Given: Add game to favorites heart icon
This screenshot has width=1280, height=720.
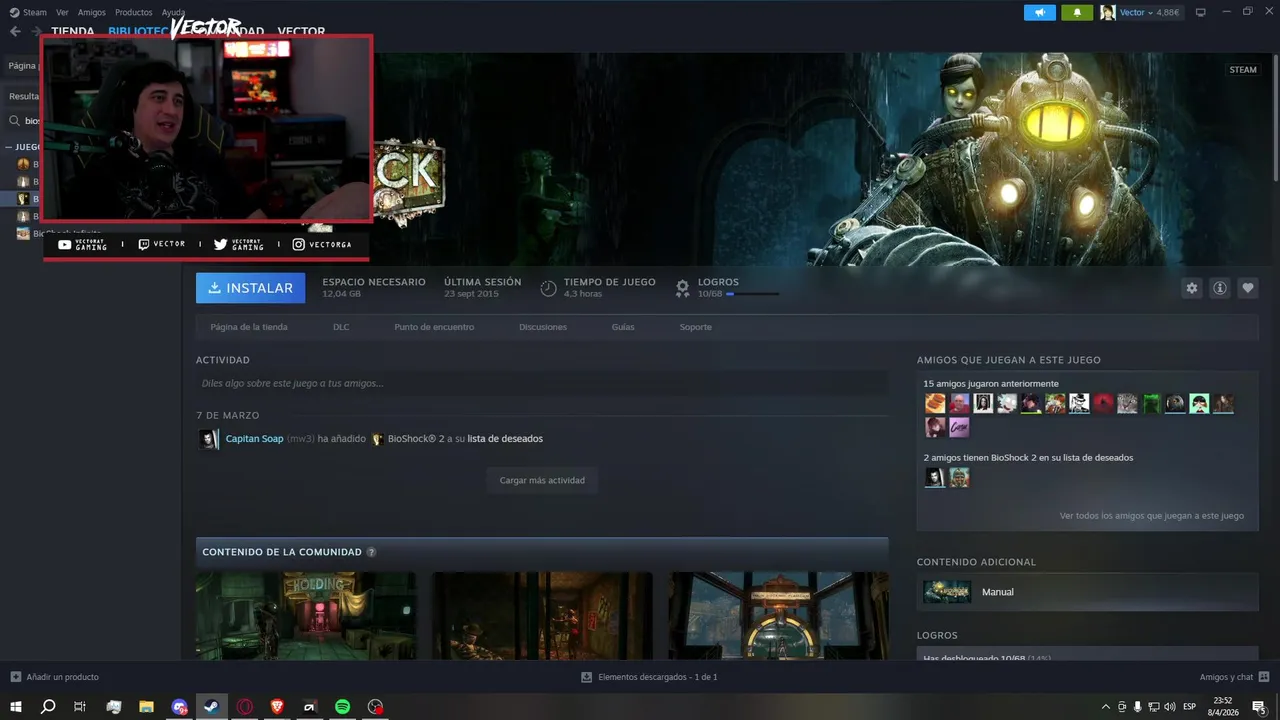Looking at the screenshot, I should coord(1248,288).
